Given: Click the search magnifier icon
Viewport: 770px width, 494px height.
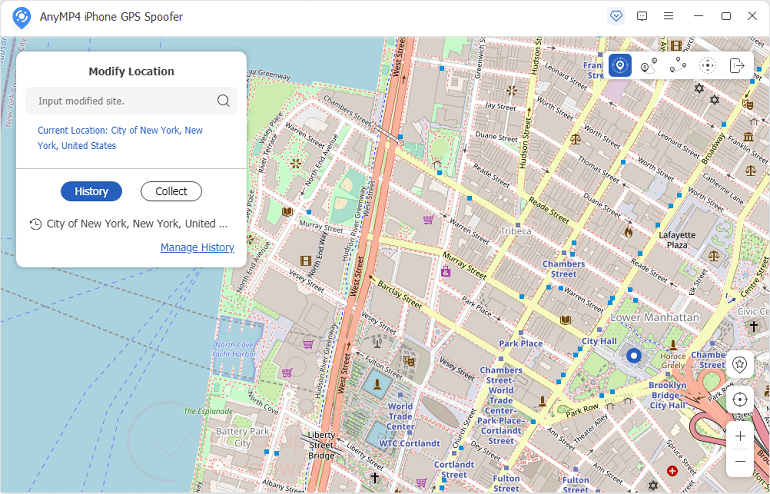Looking at the screenshot, I should point(223,101).
